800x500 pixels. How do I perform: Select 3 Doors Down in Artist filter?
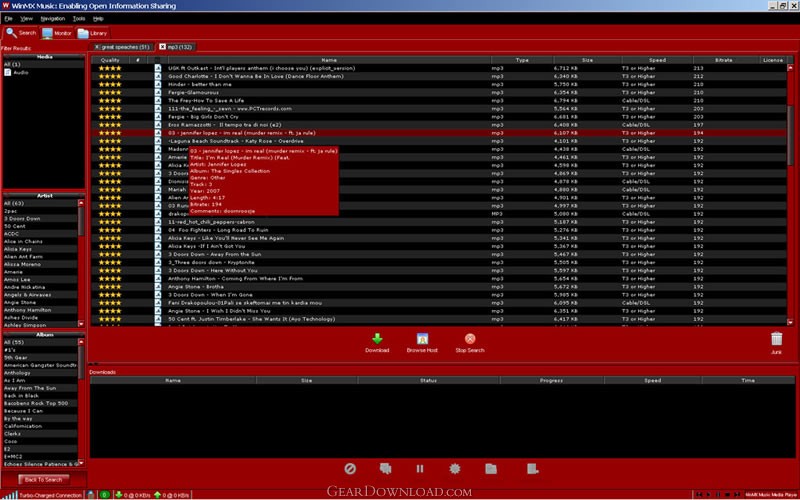pyautogui.click(x=40, y=218)
